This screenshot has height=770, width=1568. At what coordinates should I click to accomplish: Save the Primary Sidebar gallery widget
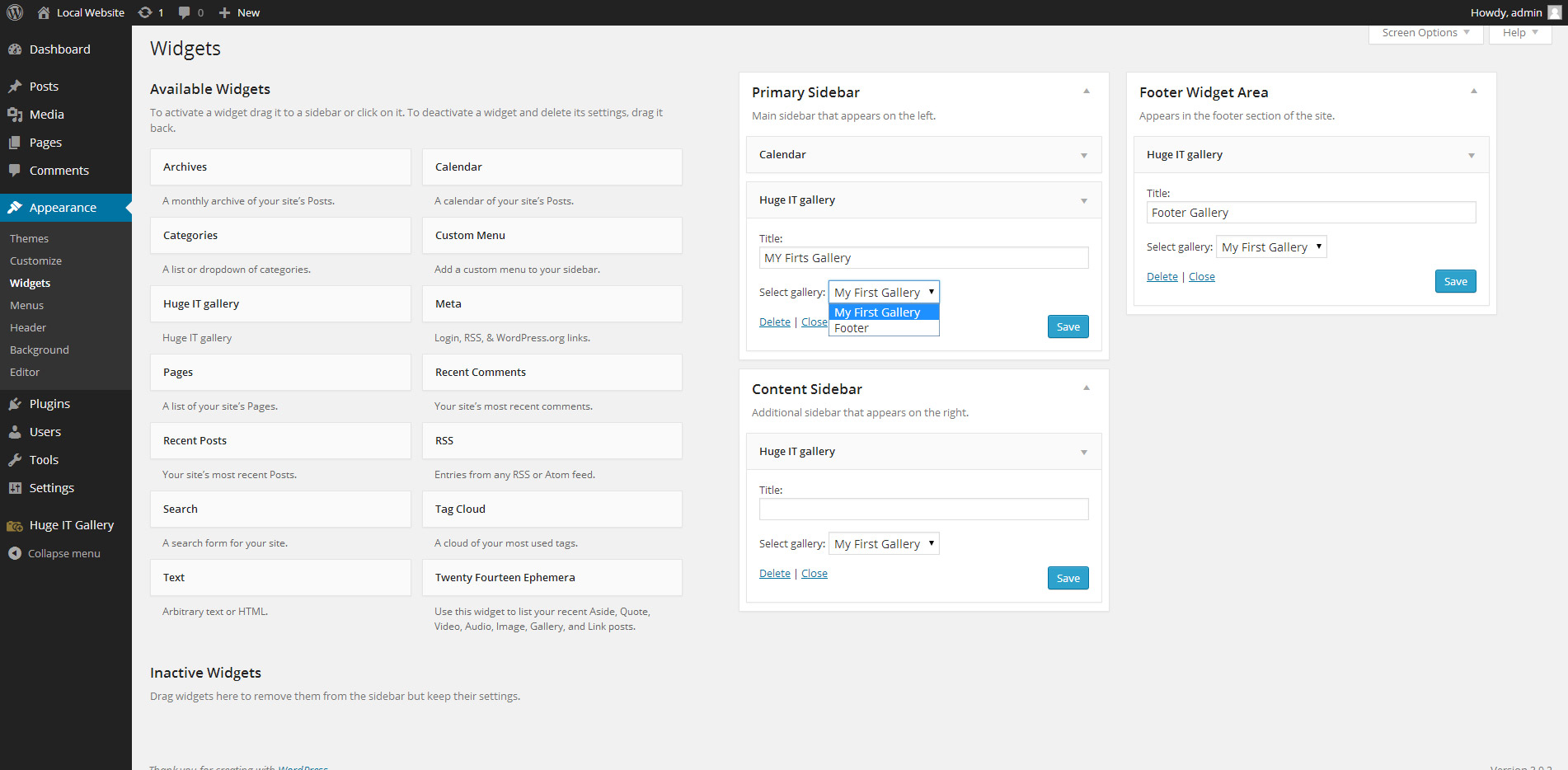pyautogui.click(x=1068, y=326)
